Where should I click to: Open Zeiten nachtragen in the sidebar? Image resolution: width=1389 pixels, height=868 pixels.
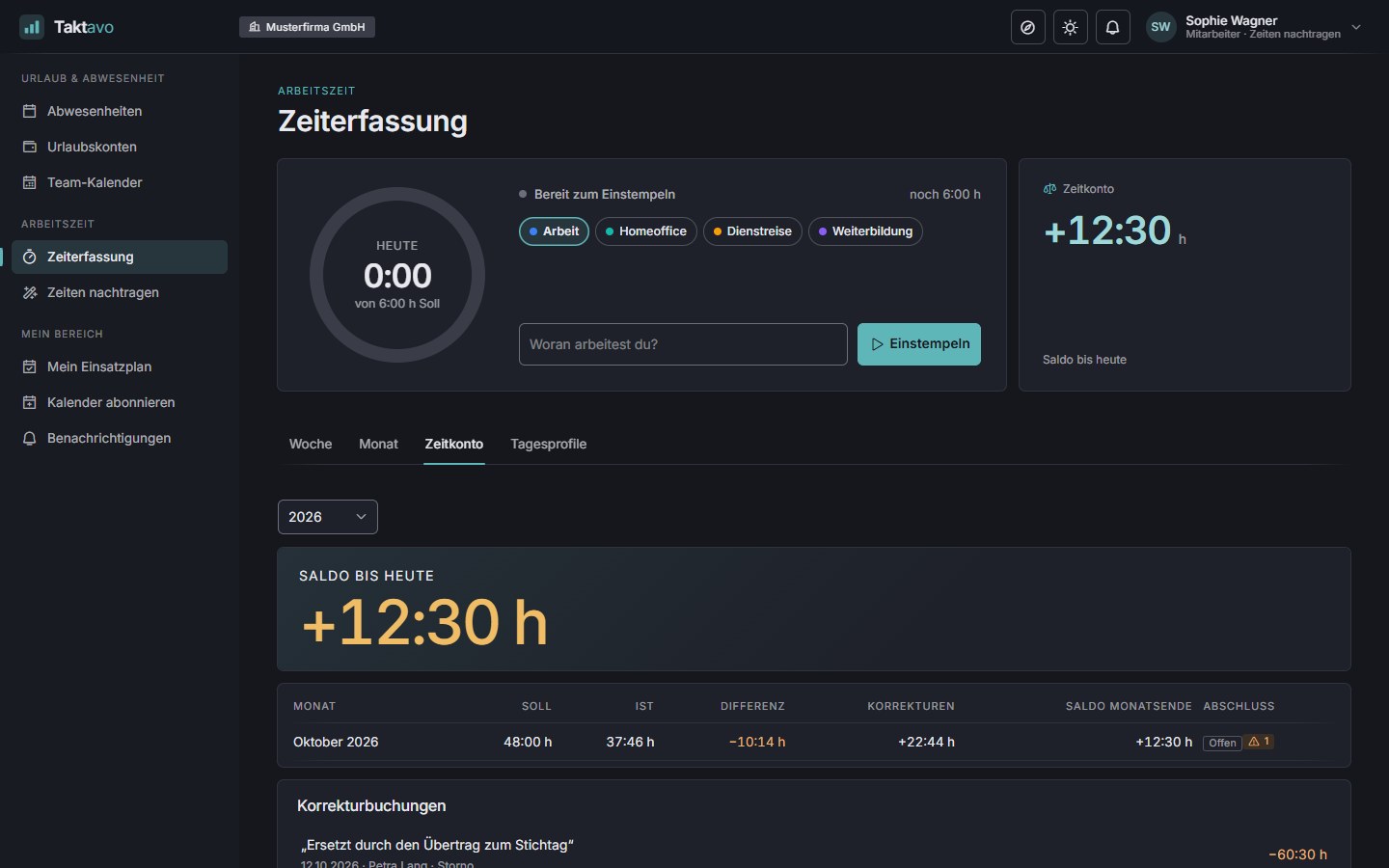120,292
